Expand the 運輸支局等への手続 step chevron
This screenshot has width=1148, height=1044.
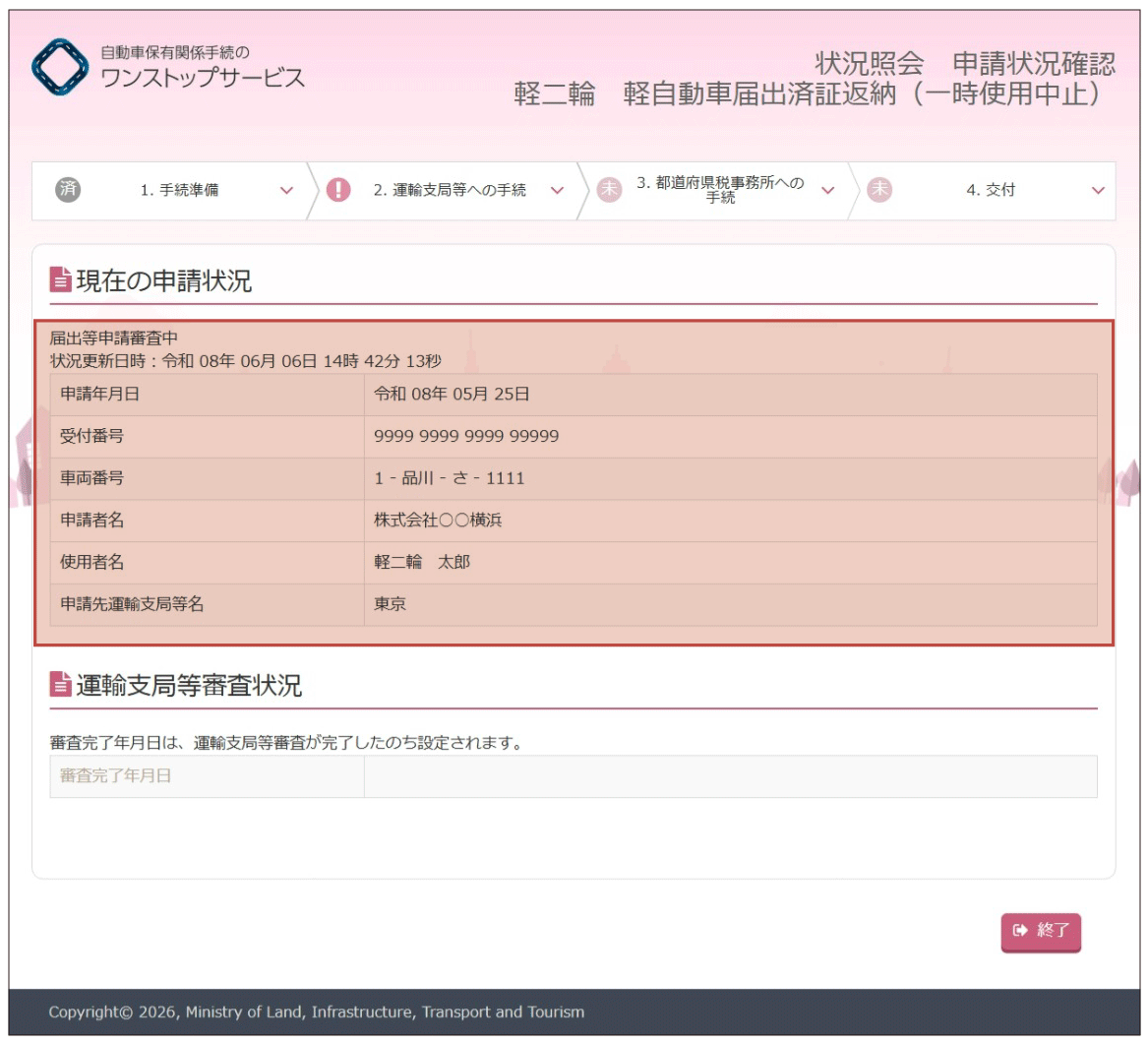(x=557, y=191)
